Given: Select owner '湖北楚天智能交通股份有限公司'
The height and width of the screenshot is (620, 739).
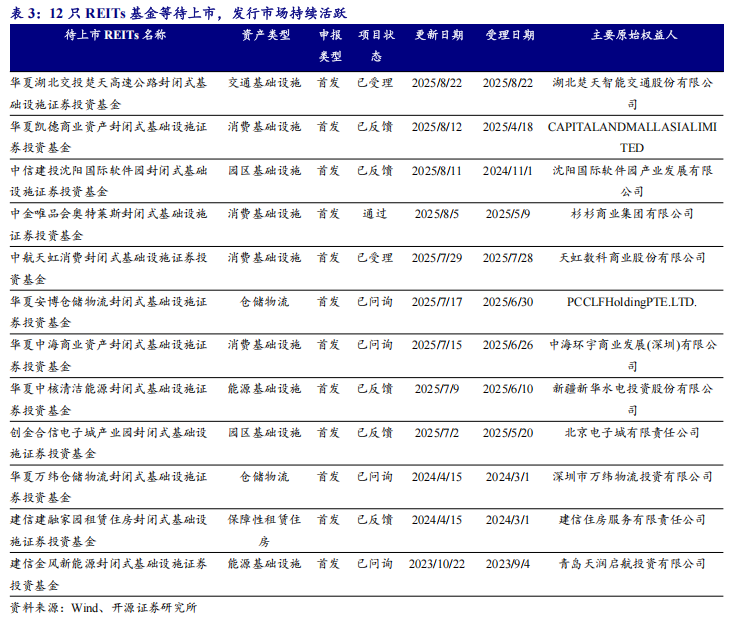Looking at the screenshot, I should pos(632,93).
